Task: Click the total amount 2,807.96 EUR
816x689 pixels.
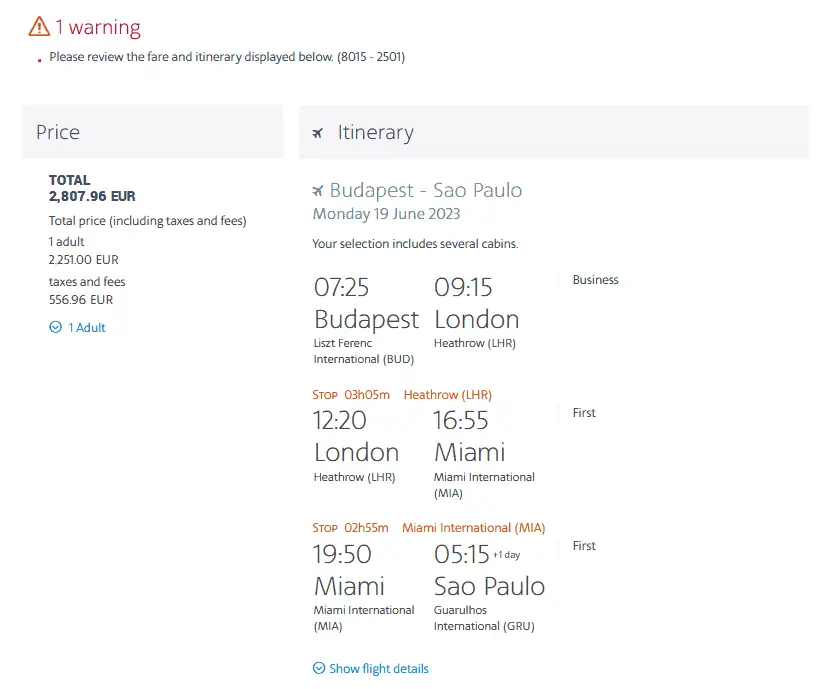Action: pyautogui.click(x=92, y=197)
